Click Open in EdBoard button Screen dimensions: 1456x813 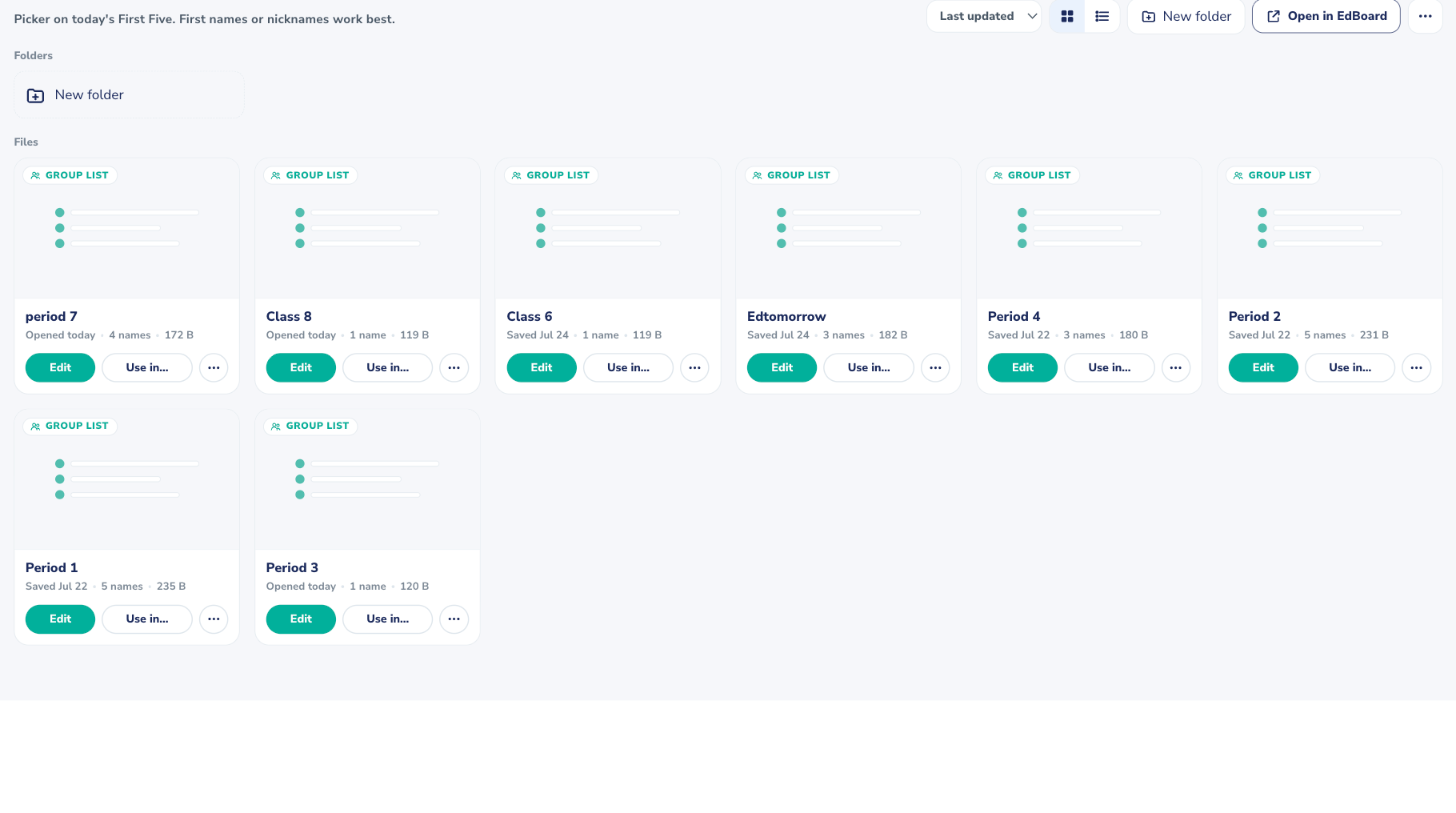(1326, 16)
